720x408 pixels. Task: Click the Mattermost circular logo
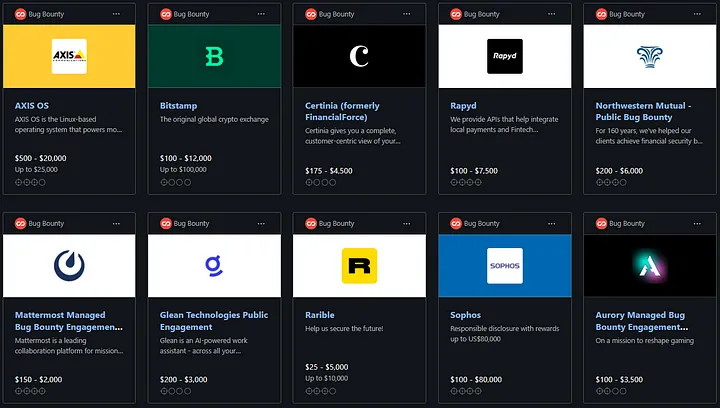(x=69, y=265)
